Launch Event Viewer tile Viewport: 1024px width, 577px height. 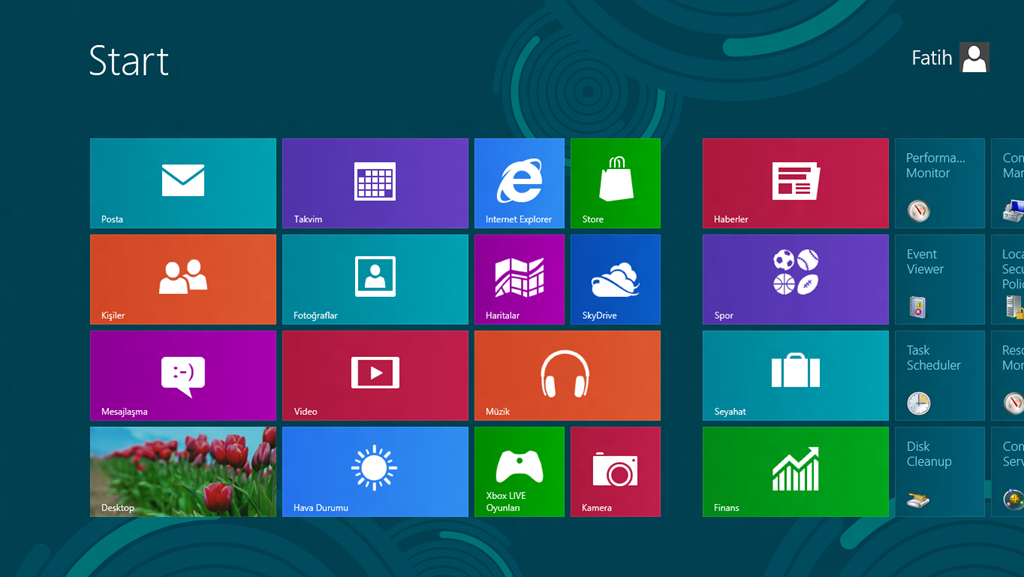coord(940,279)
